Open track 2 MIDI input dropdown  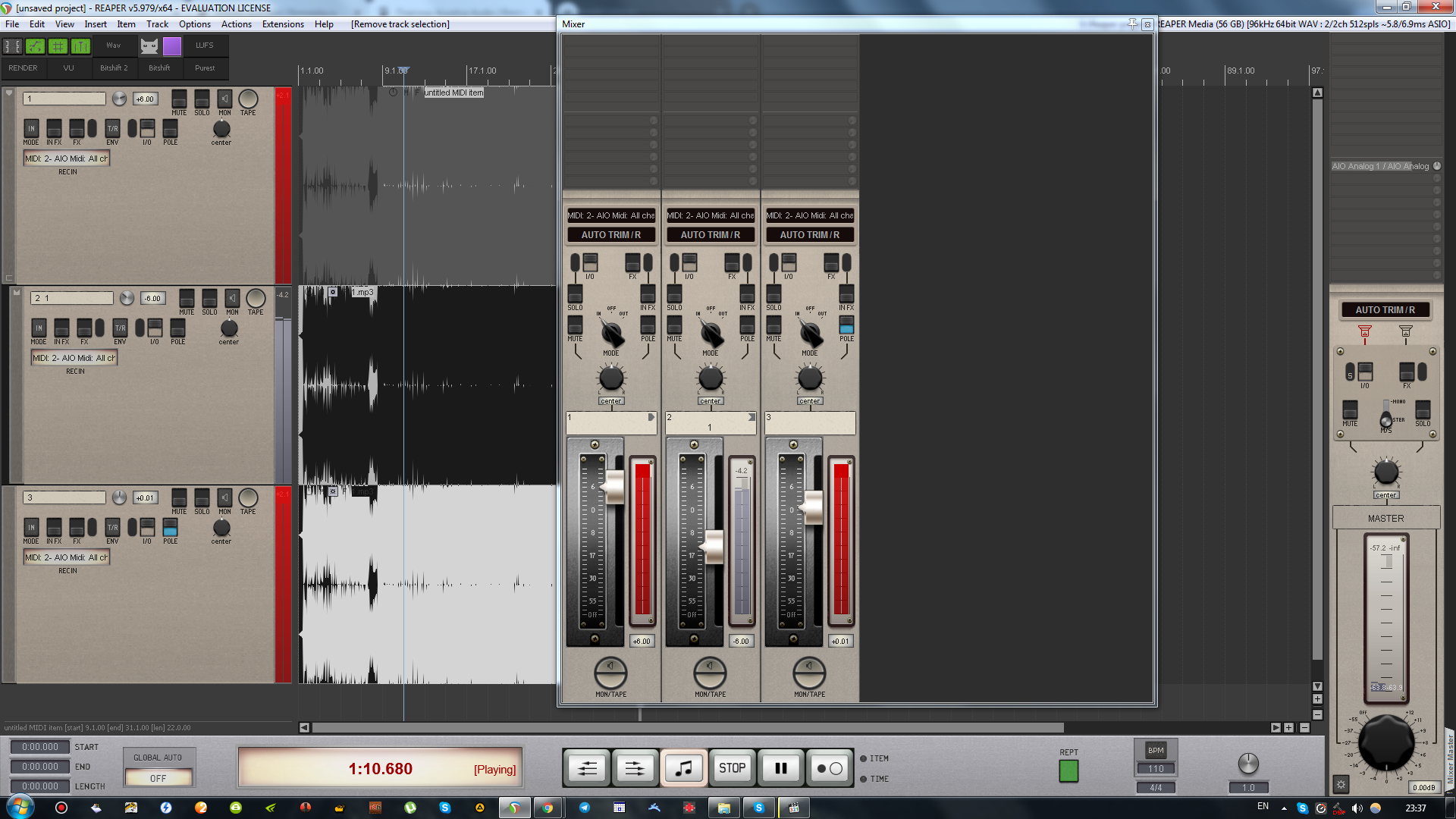pos(74,358)
